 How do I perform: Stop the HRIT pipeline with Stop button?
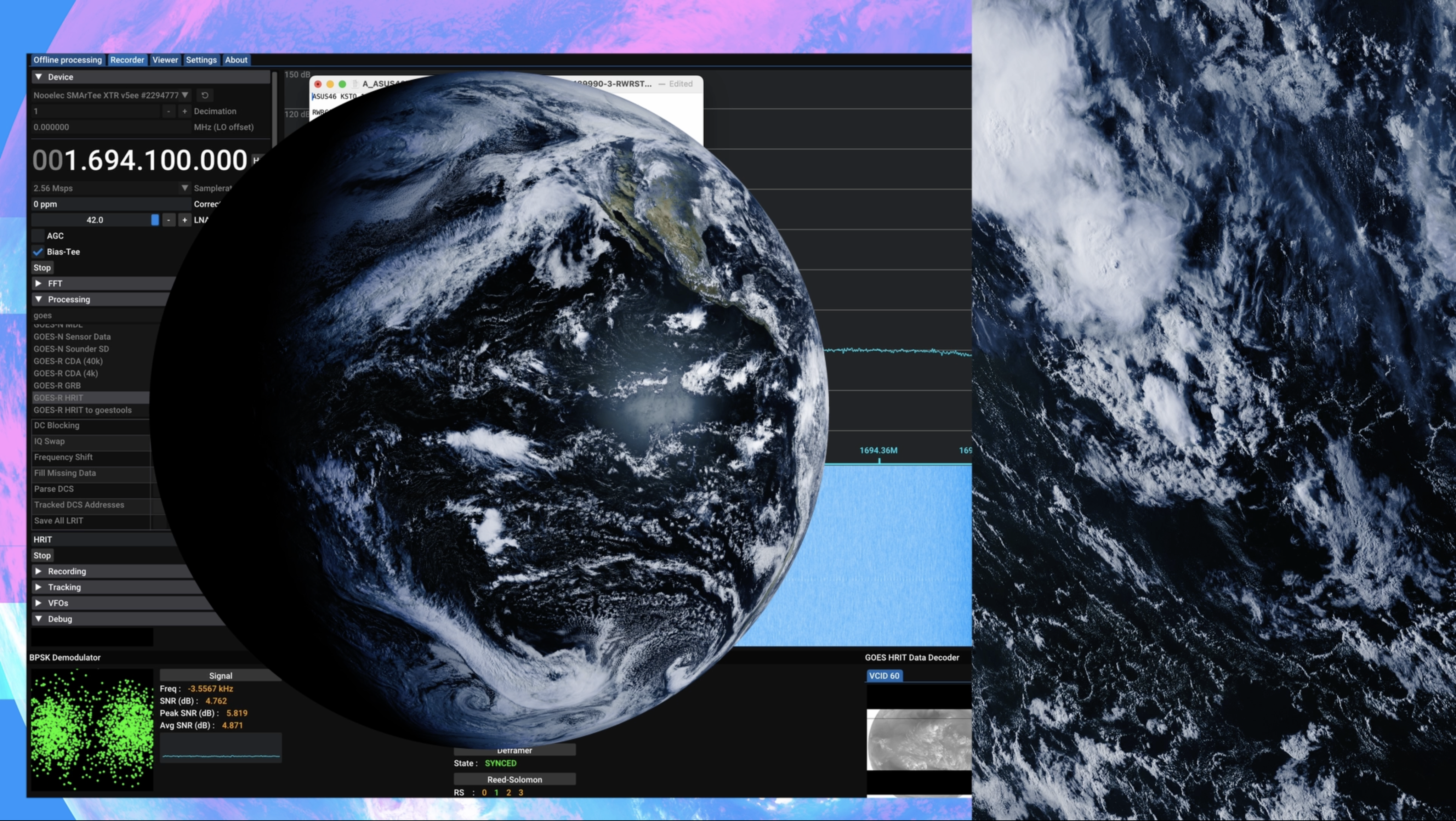42,555
